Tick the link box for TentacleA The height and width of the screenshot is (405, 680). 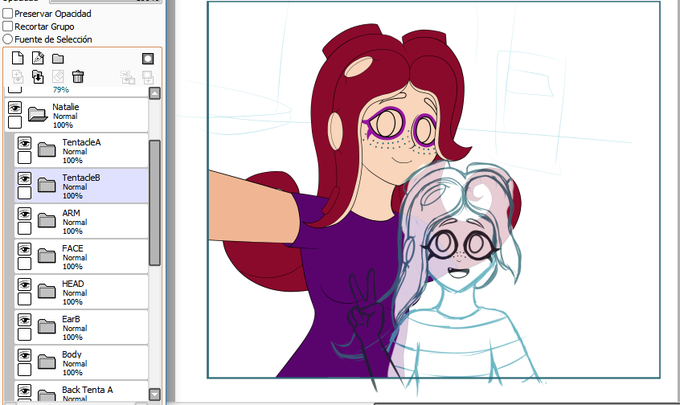(x=24, y=157)
